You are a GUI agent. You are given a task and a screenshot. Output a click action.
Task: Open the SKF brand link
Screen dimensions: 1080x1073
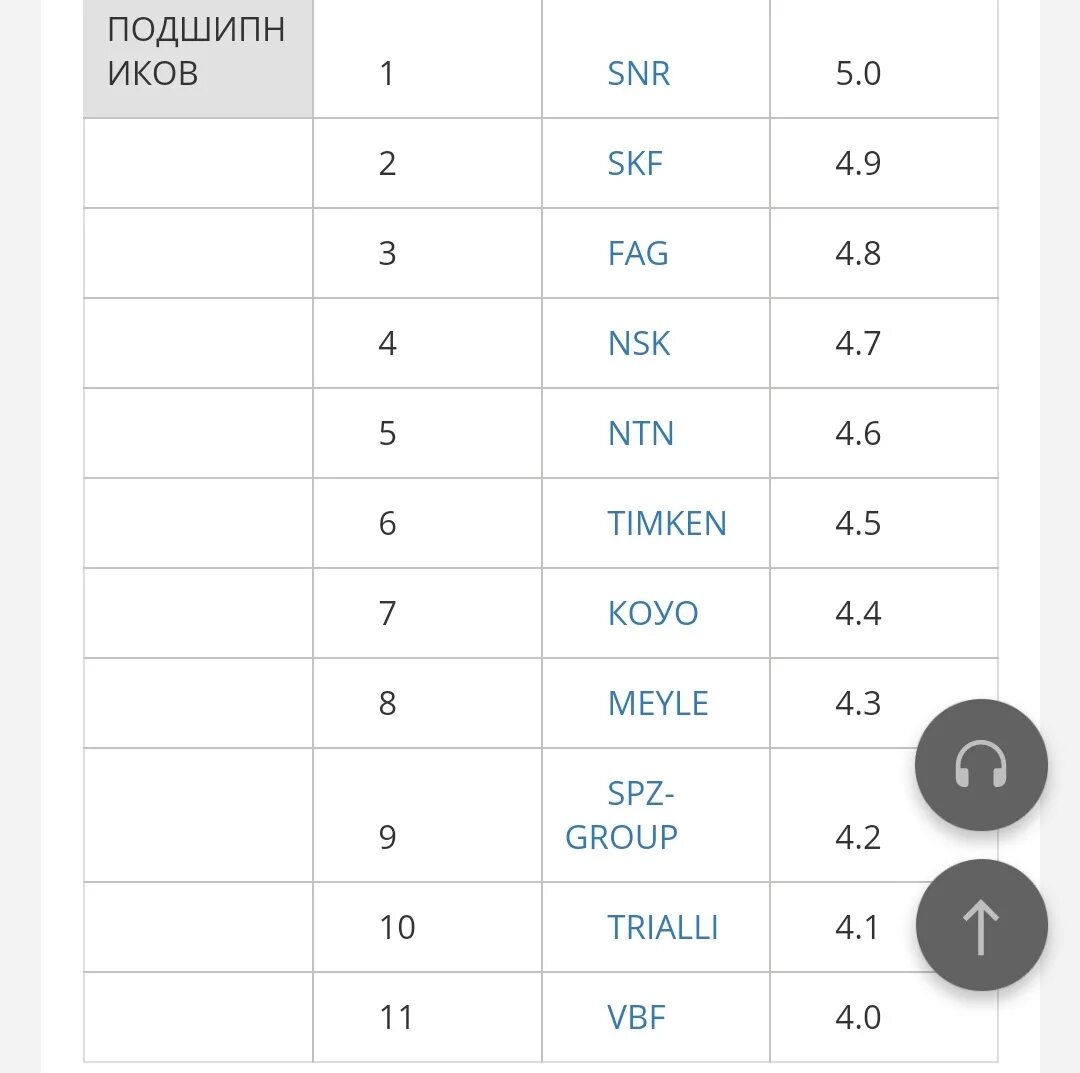[634, 163]
